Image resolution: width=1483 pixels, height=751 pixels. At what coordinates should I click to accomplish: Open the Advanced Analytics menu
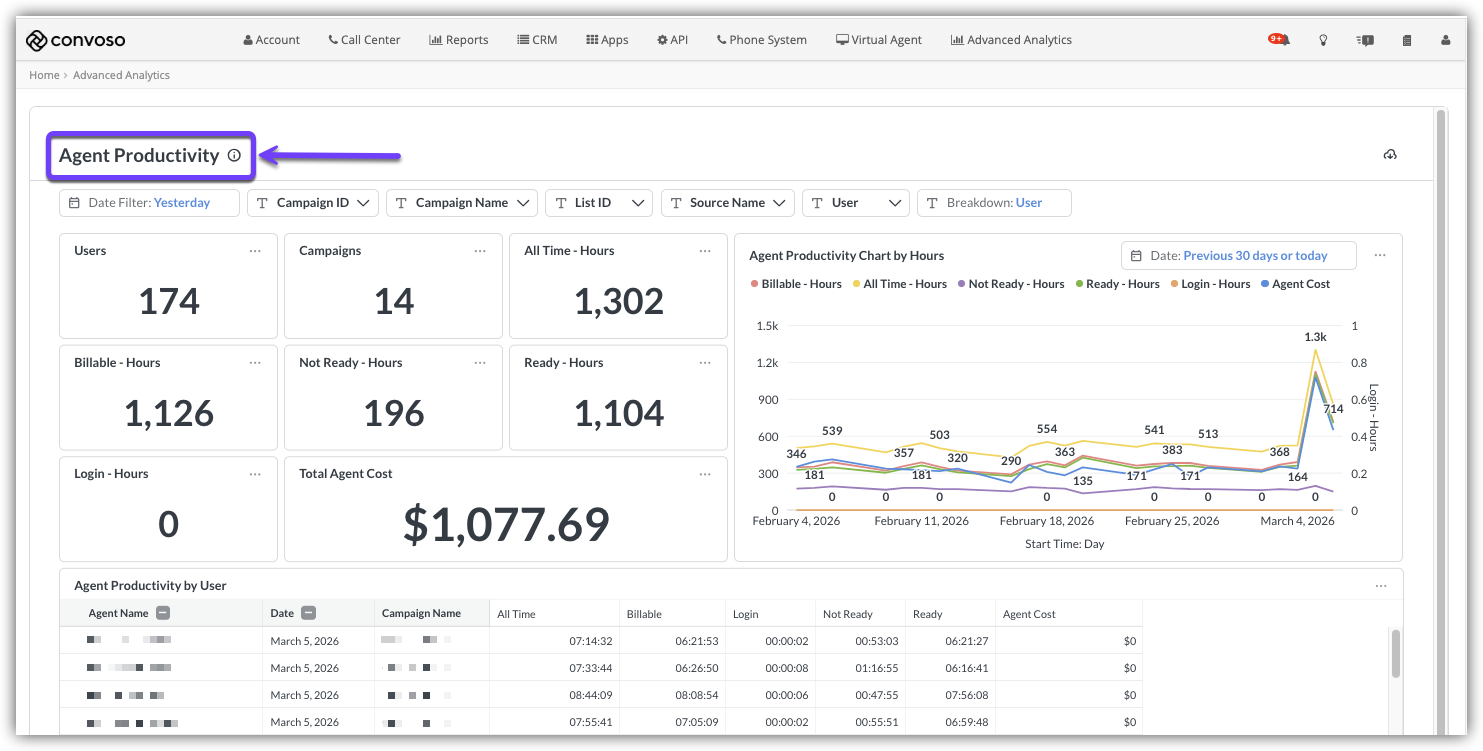(x=1011, y=40)
